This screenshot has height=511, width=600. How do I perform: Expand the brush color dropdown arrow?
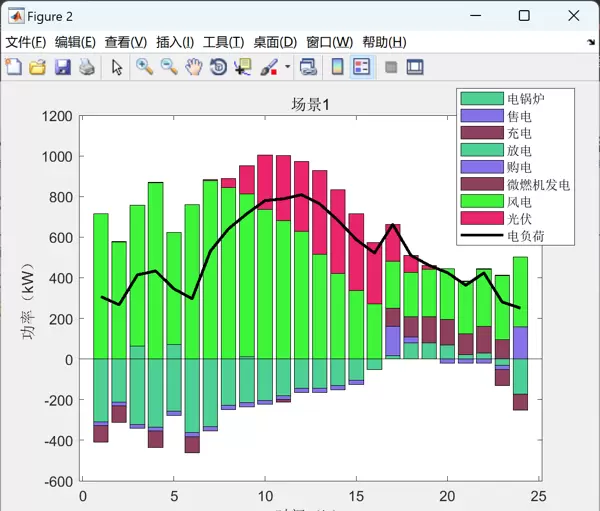[x=288, y=67]
